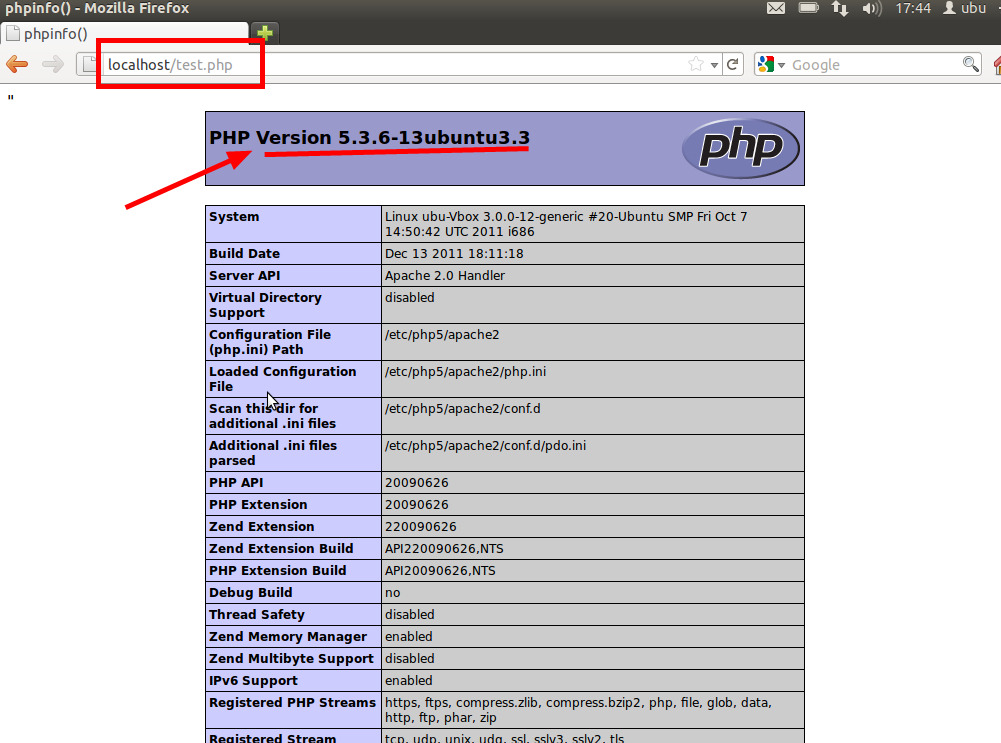Click the forward navigation arrow
This screenshot has width=1001, height=743.
point(53,65)
